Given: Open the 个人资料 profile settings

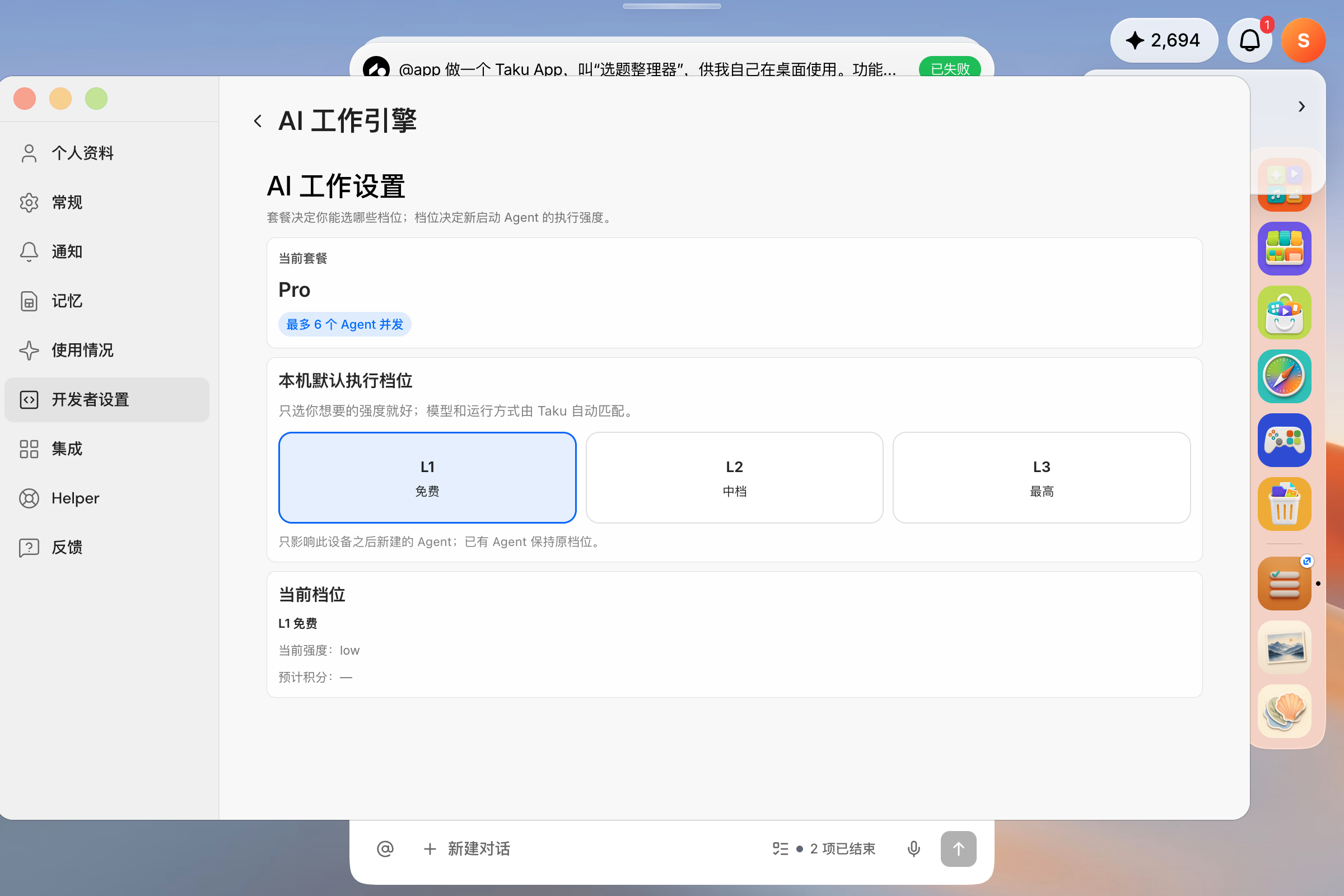Looking at the screenshot, I should 107,153.
